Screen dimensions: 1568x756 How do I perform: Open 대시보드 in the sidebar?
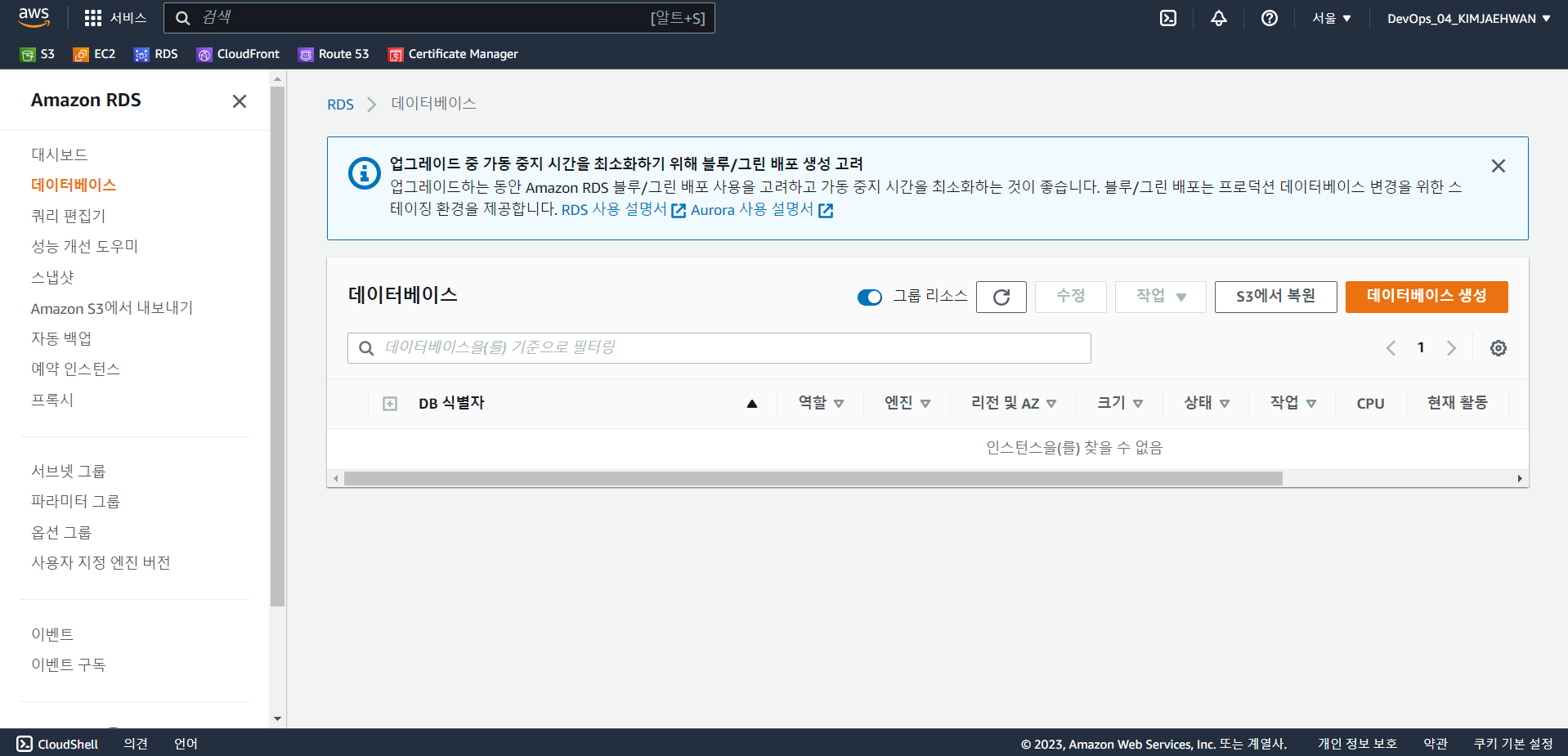pyautogui.click(x=59, y=154)
